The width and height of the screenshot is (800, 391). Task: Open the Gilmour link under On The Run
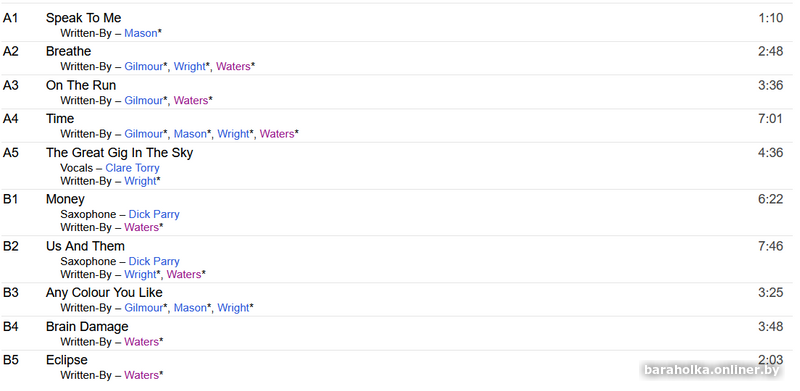pos(143,101)
